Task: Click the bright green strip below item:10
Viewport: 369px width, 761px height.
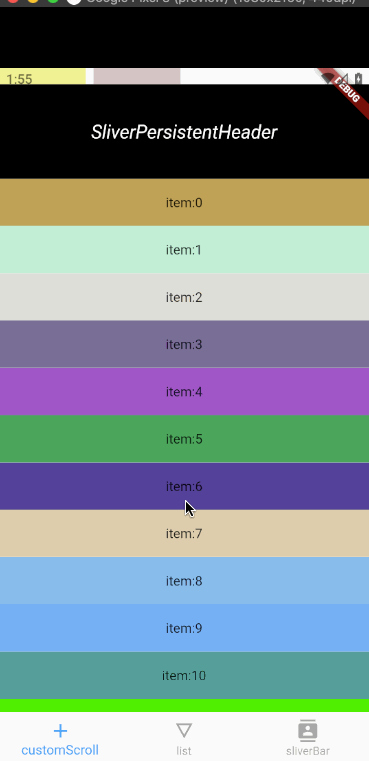Action: tap(184, 706)
